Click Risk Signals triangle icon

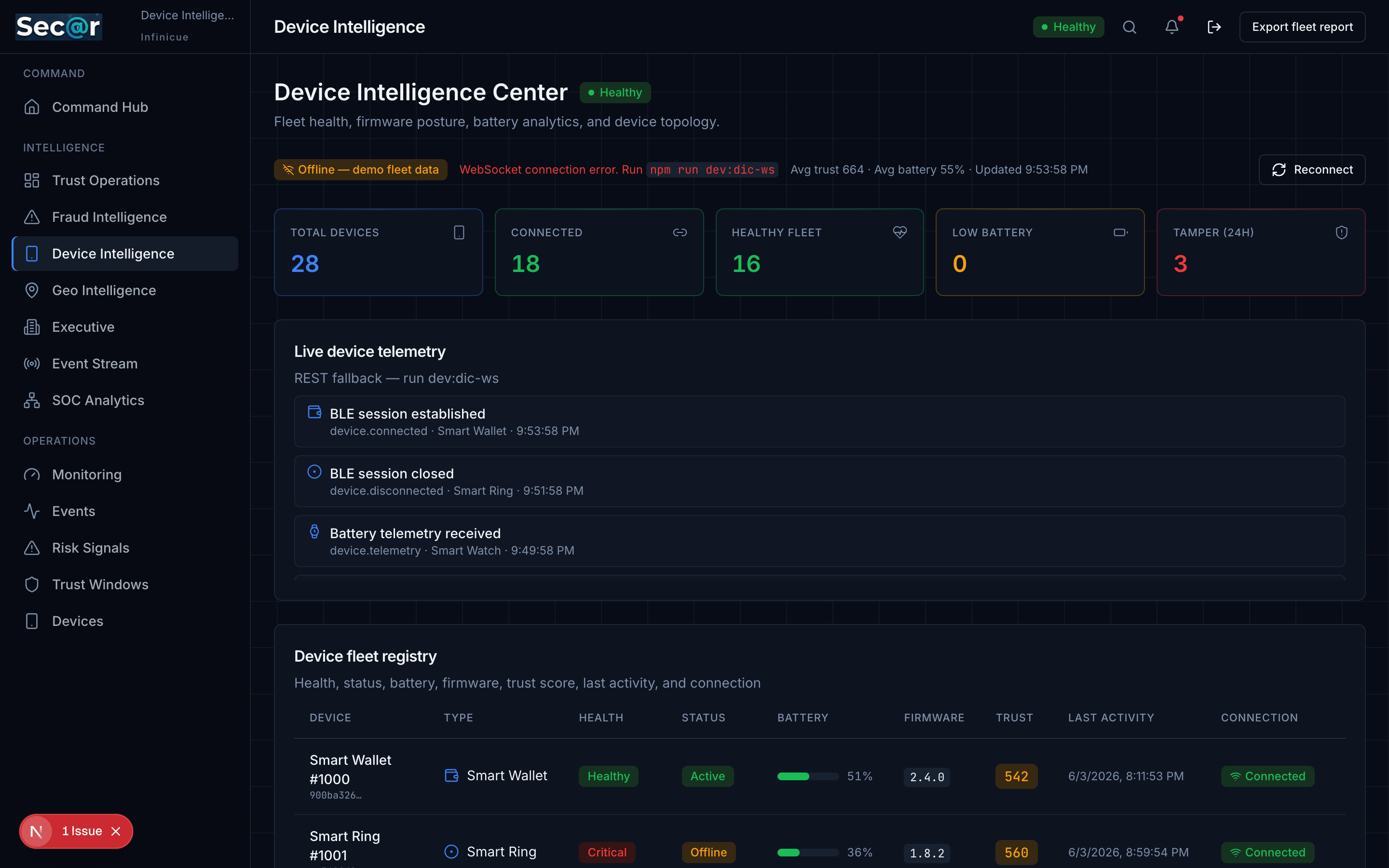click(x=32, y=548)
